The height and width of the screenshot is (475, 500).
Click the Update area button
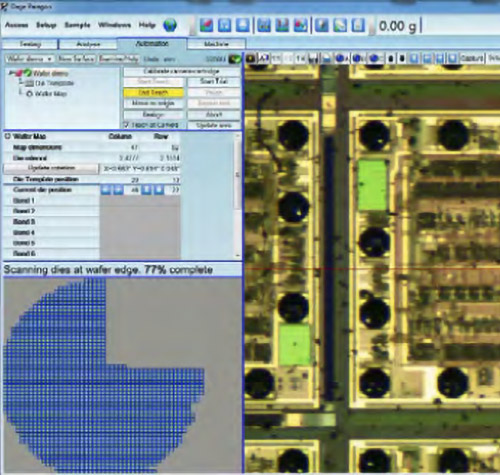click(214, 125)
